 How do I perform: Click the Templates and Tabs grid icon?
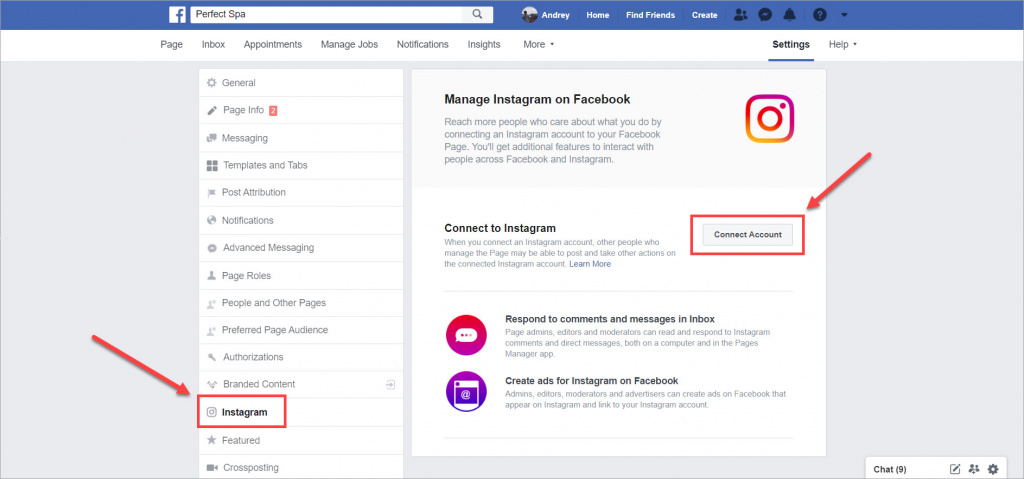pyautogui.click(x=212, y=165)
